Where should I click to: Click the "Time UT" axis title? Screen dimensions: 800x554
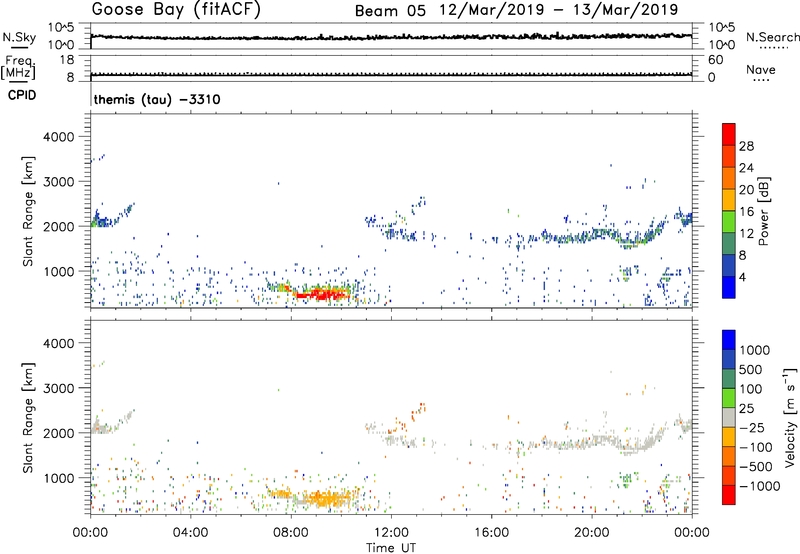click(391, 548)
